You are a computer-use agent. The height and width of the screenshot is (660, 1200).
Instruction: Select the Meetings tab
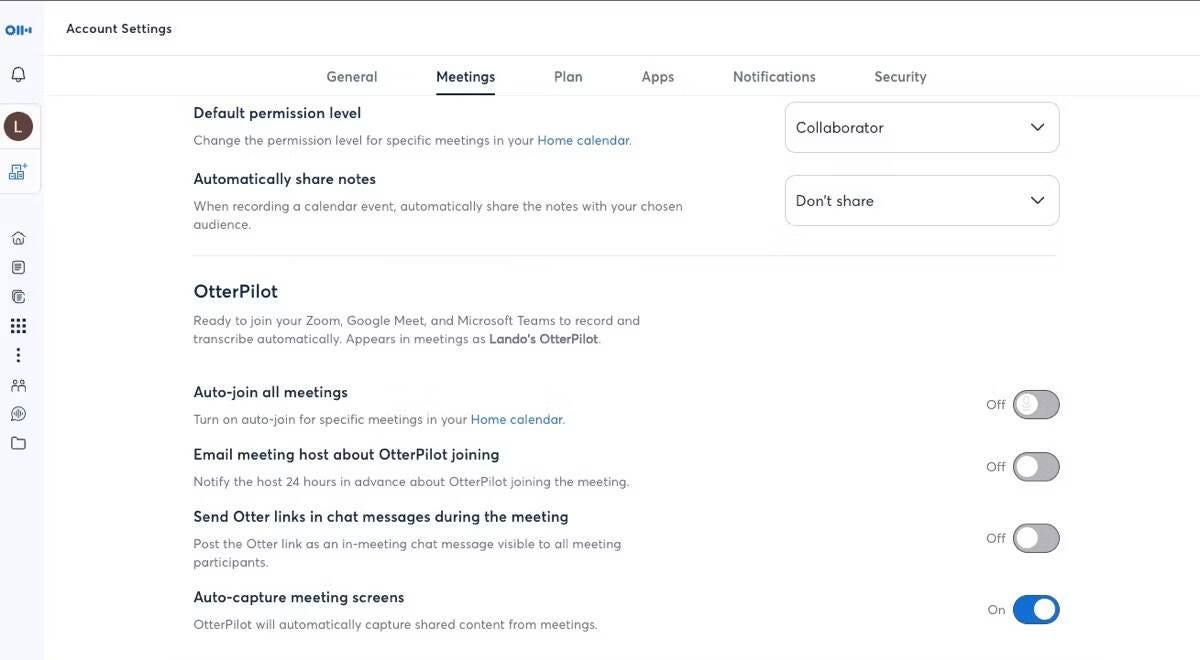(x=466, y=77)
